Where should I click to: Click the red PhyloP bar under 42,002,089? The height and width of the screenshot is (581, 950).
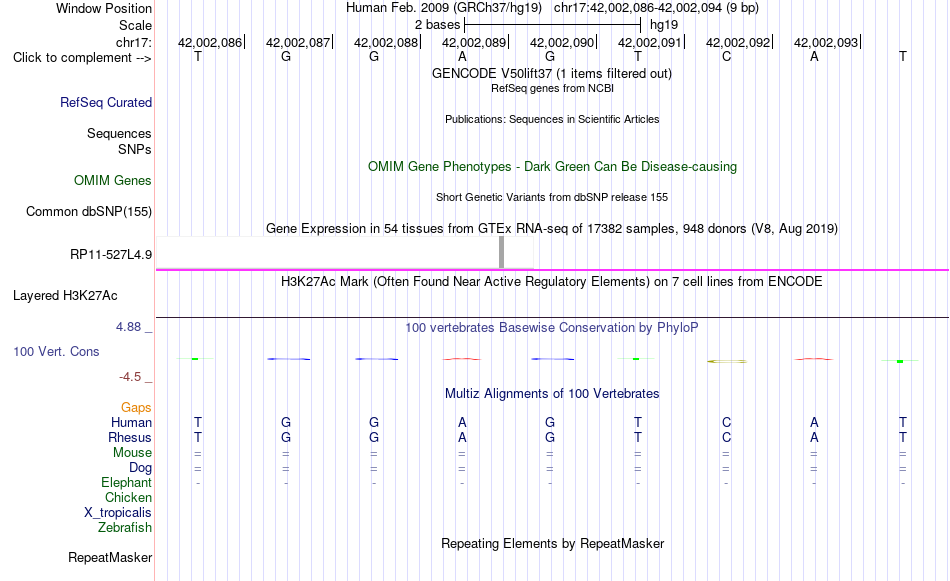(x=462, y=359)
